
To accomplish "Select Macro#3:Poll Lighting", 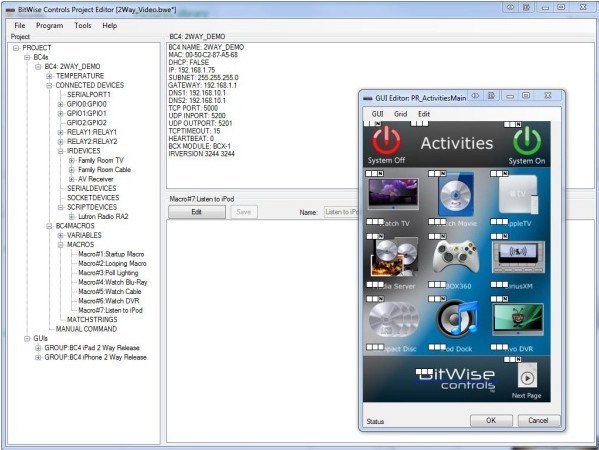I will point(108,273).
